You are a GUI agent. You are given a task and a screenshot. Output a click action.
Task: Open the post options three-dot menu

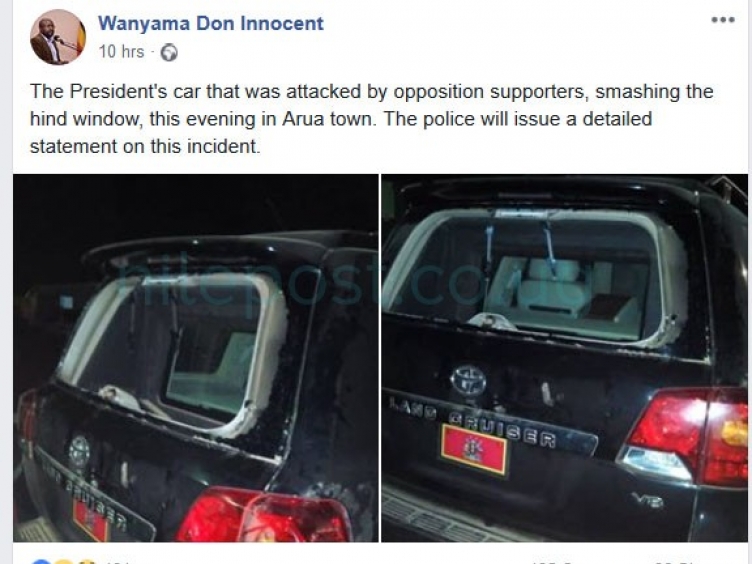click(723, 20)
